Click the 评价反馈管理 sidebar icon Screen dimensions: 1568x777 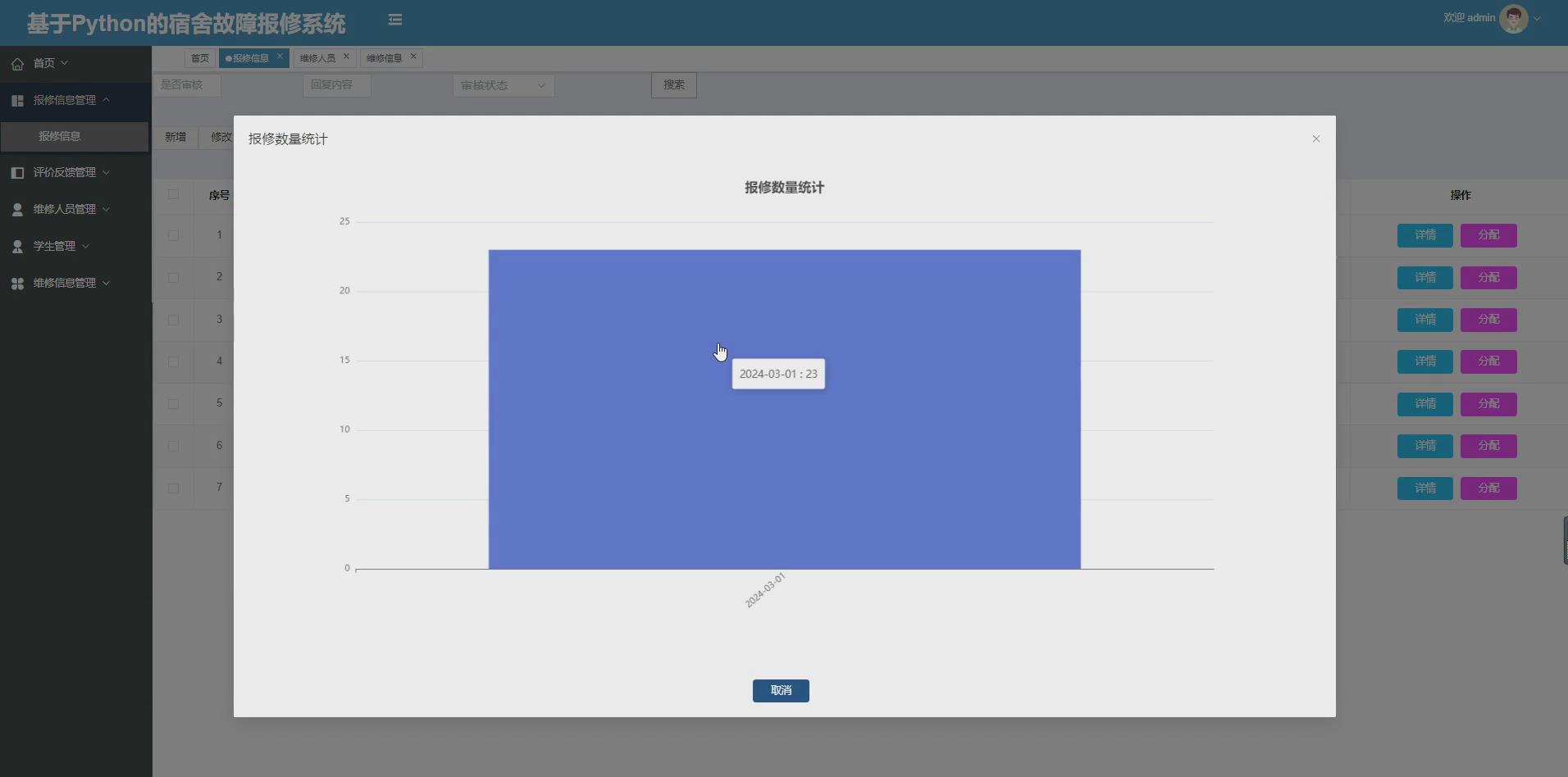[x=17, y=172]
